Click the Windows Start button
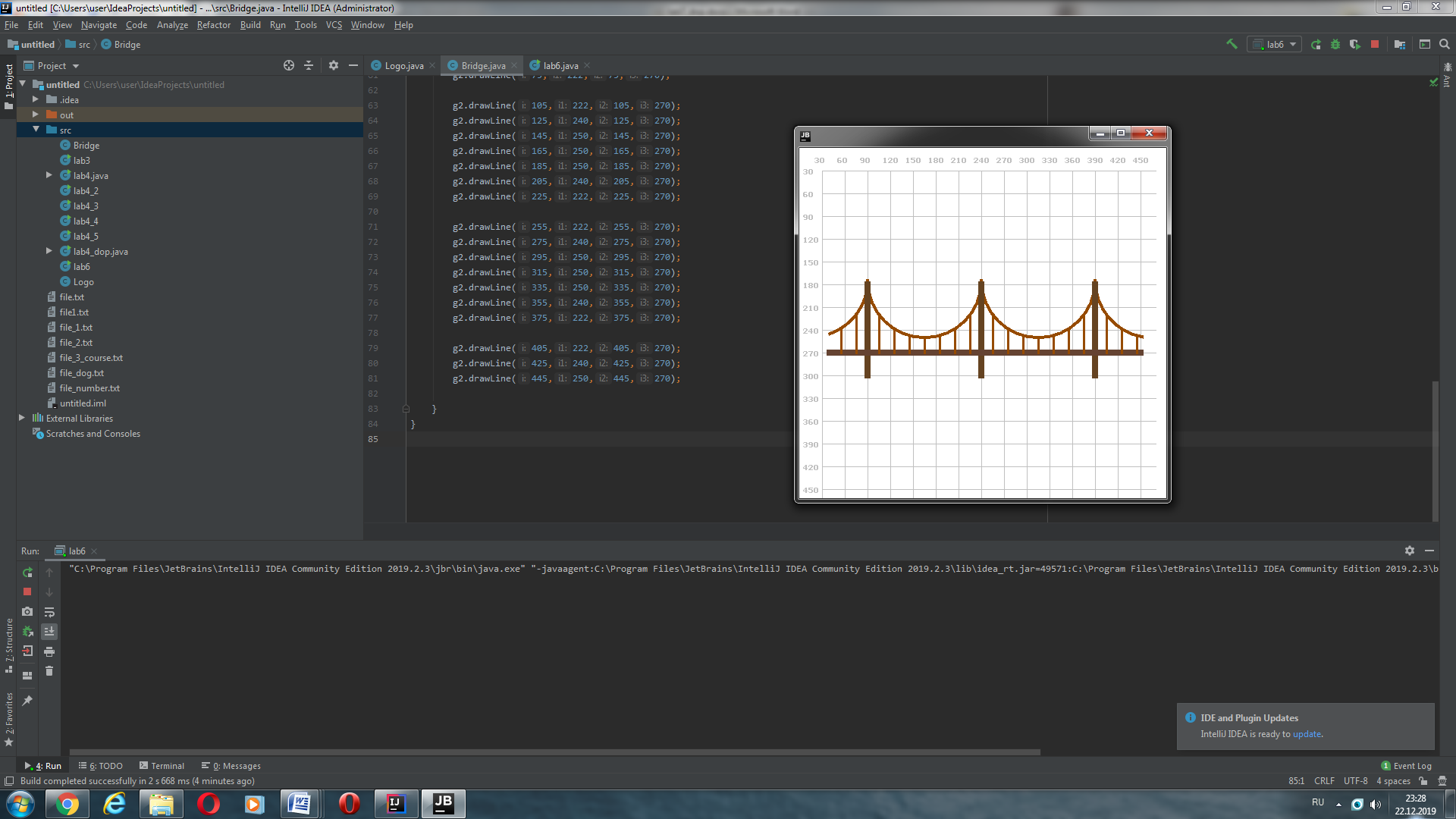The width and height of the screenshot is (1456, 819). [x=20, y=804]
